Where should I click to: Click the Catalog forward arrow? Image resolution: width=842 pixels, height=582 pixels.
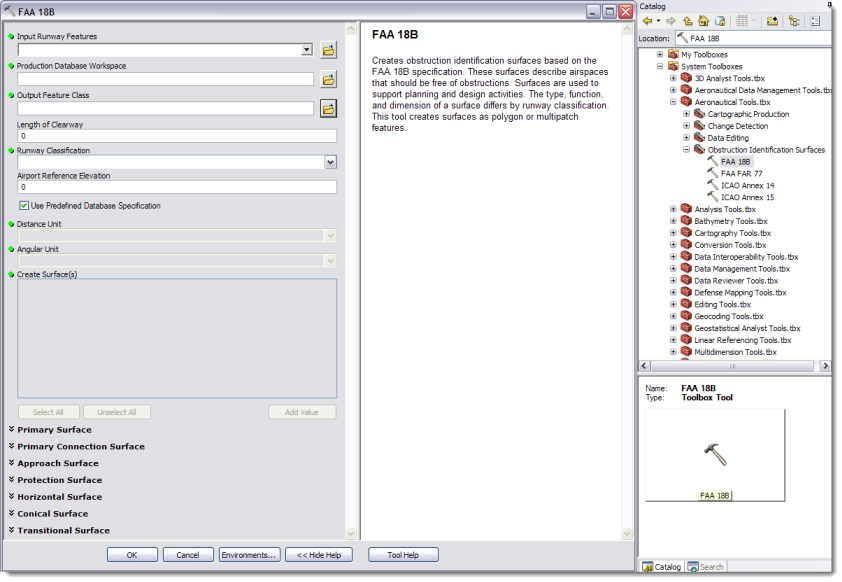point(671,21)
